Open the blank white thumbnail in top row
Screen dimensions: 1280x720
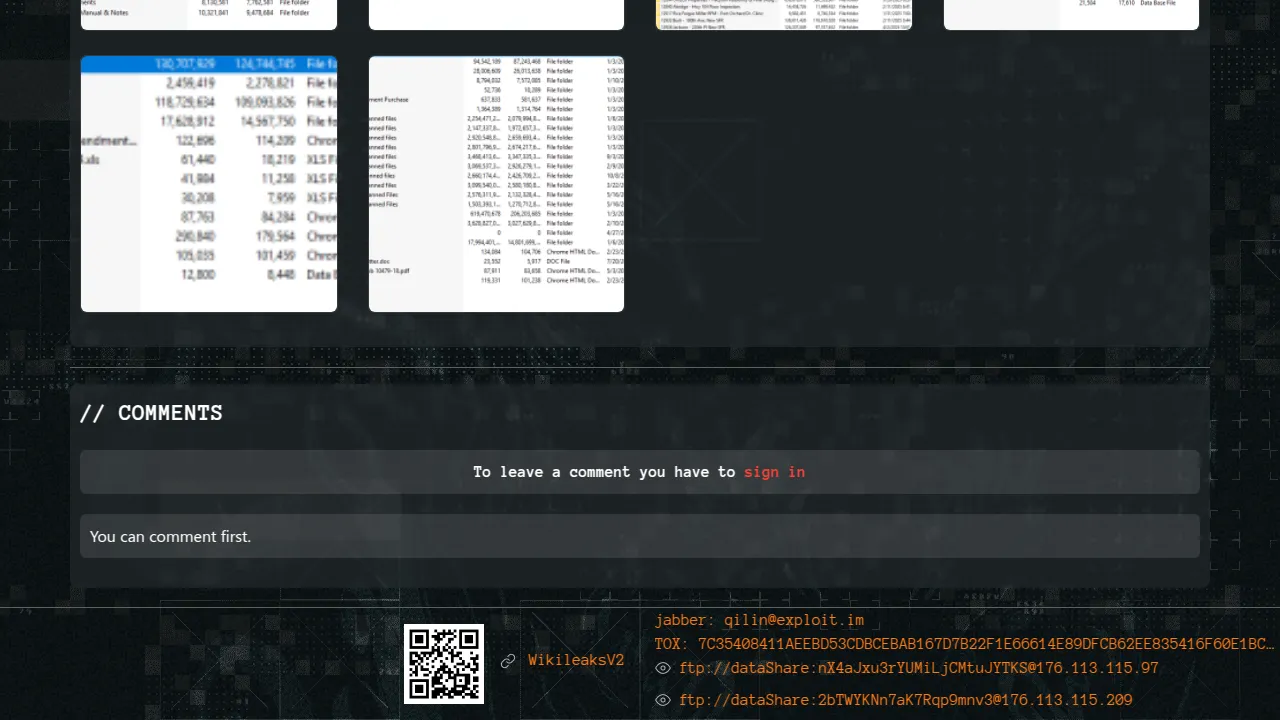(x=496, y=14)
